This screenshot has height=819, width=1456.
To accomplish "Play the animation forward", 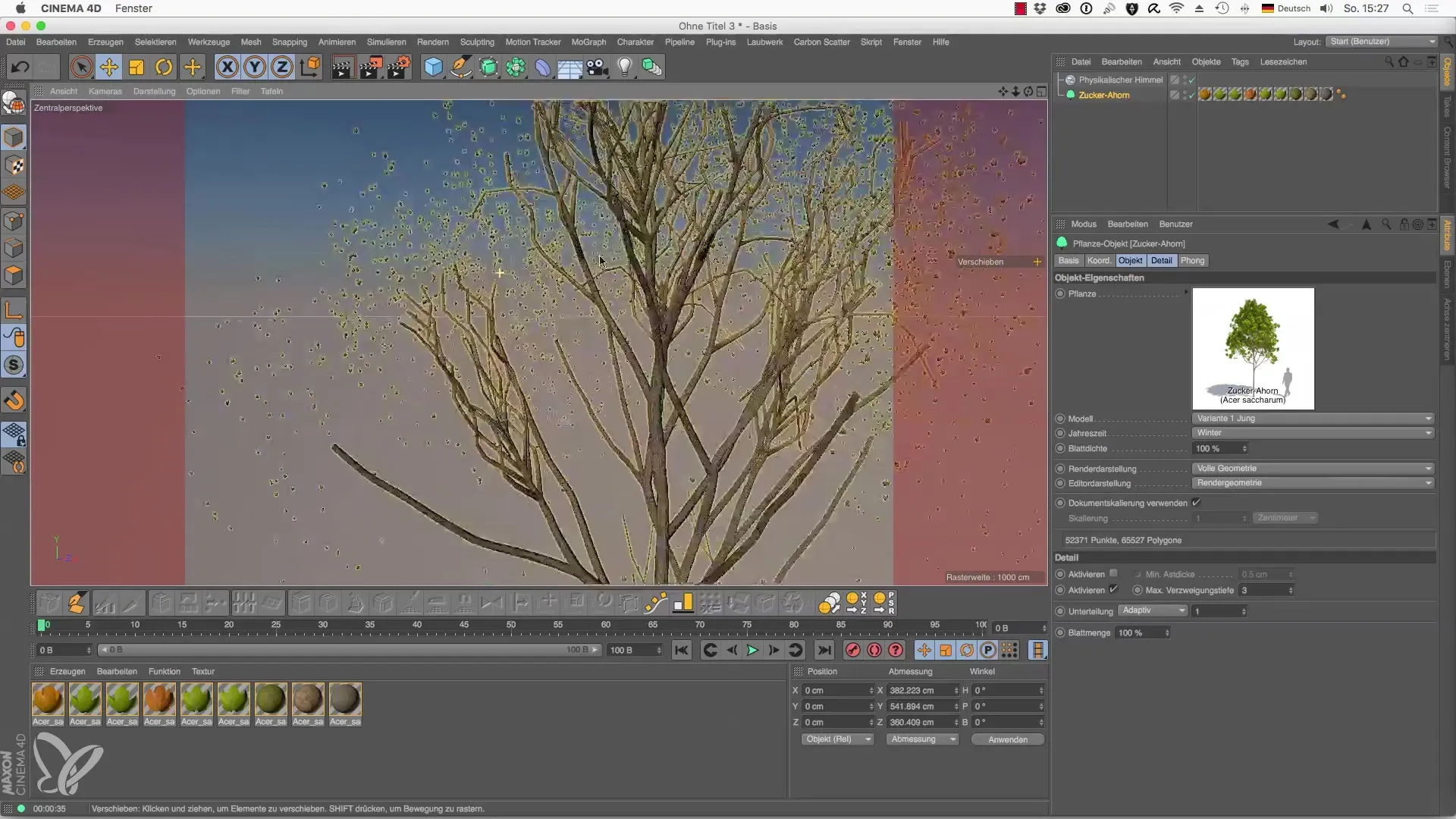I will click(x=752, y=650).
